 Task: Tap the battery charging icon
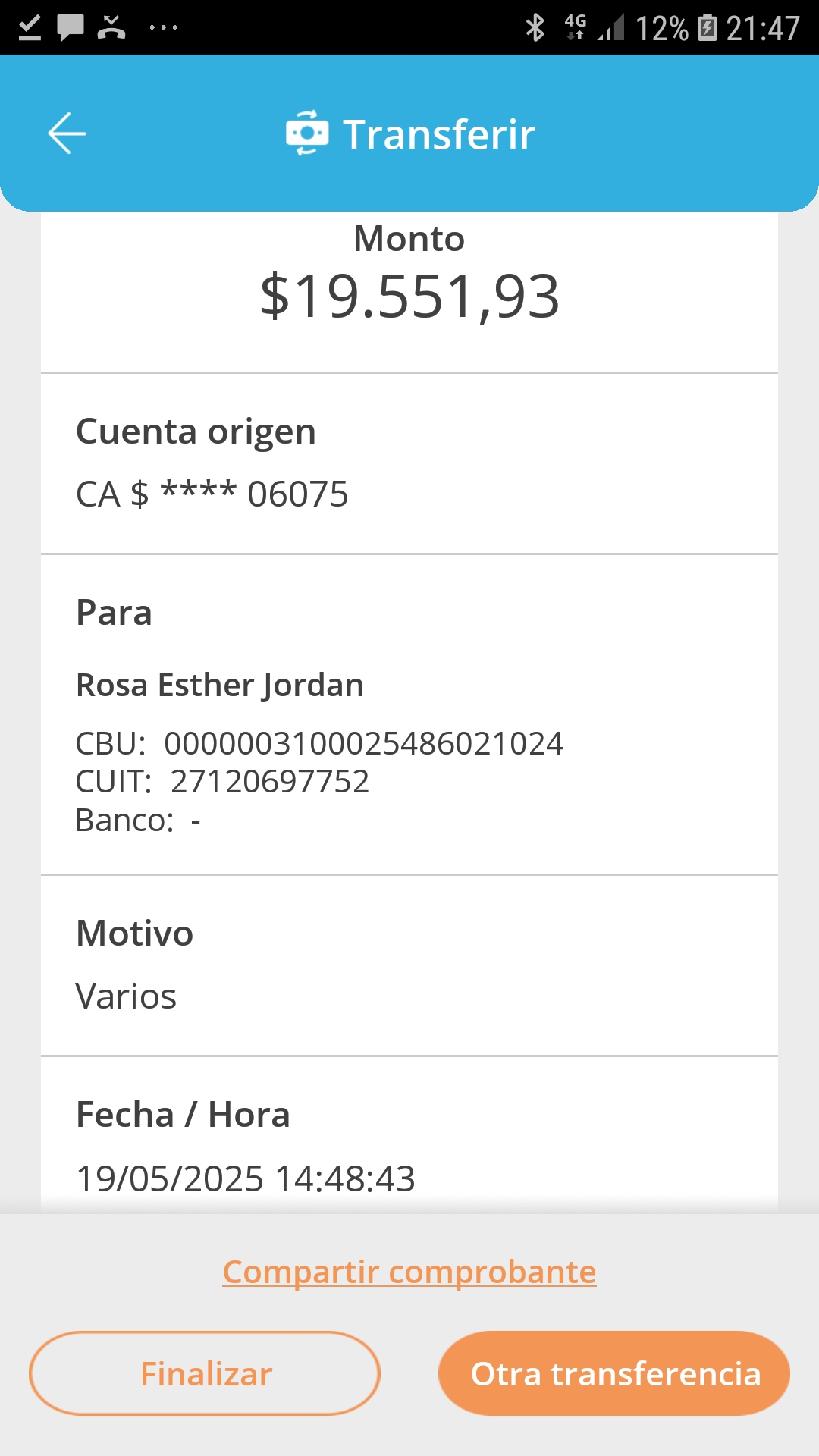707,28
